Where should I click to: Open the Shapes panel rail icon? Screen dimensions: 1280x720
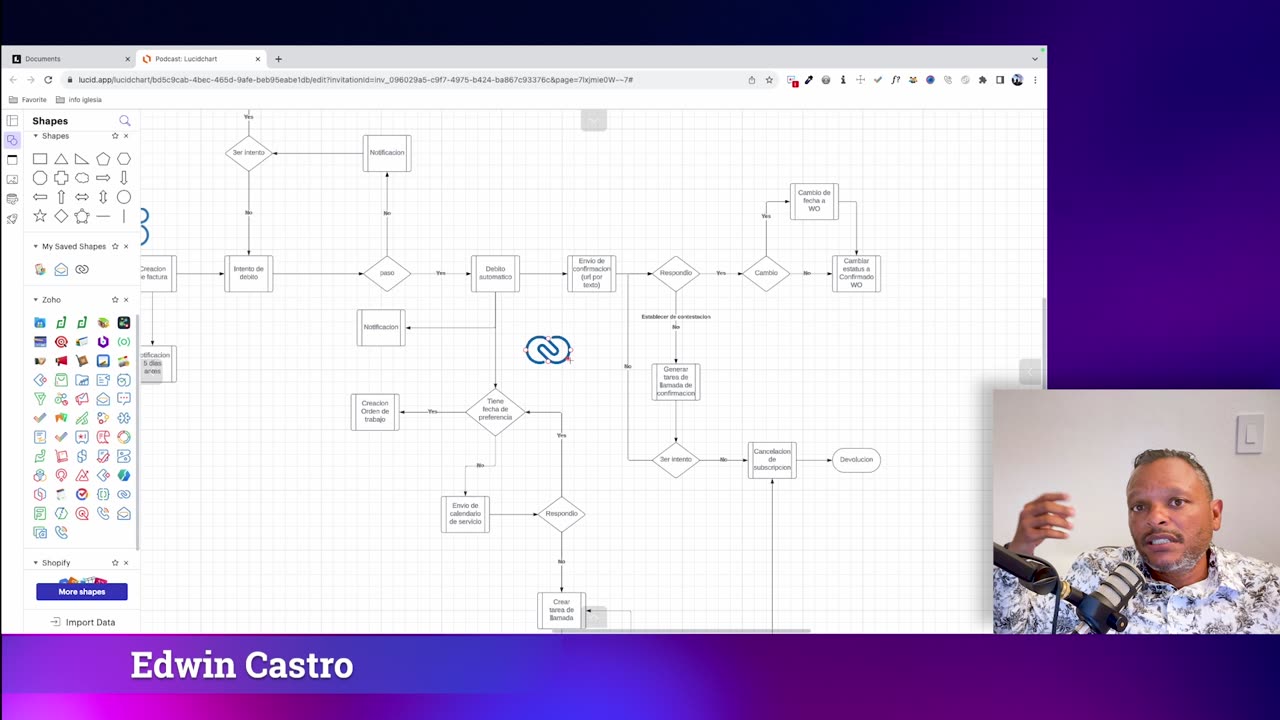(12, 140)
